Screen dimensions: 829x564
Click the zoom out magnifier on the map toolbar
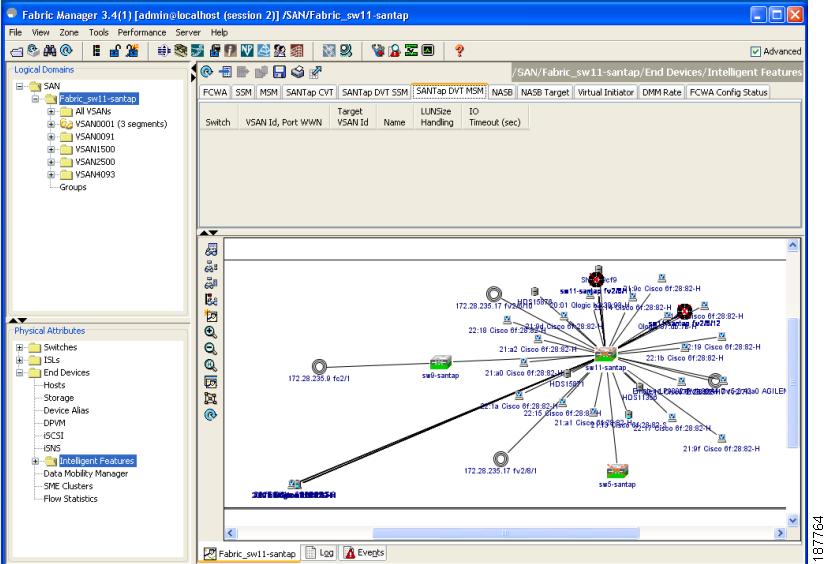pyautogui.click(x=210, y=349)
